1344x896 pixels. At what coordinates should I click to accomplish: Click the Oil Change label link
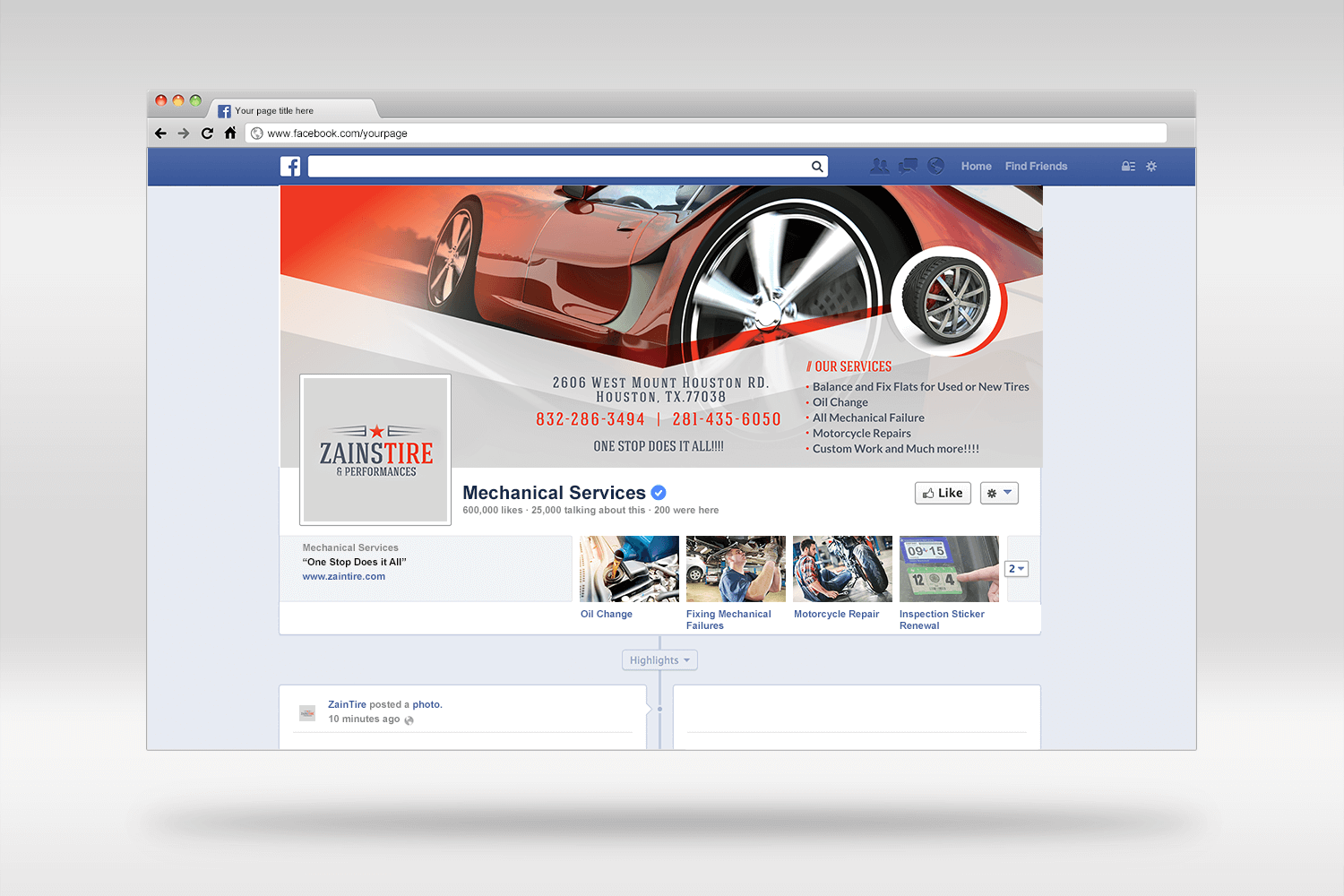(607, 615)
